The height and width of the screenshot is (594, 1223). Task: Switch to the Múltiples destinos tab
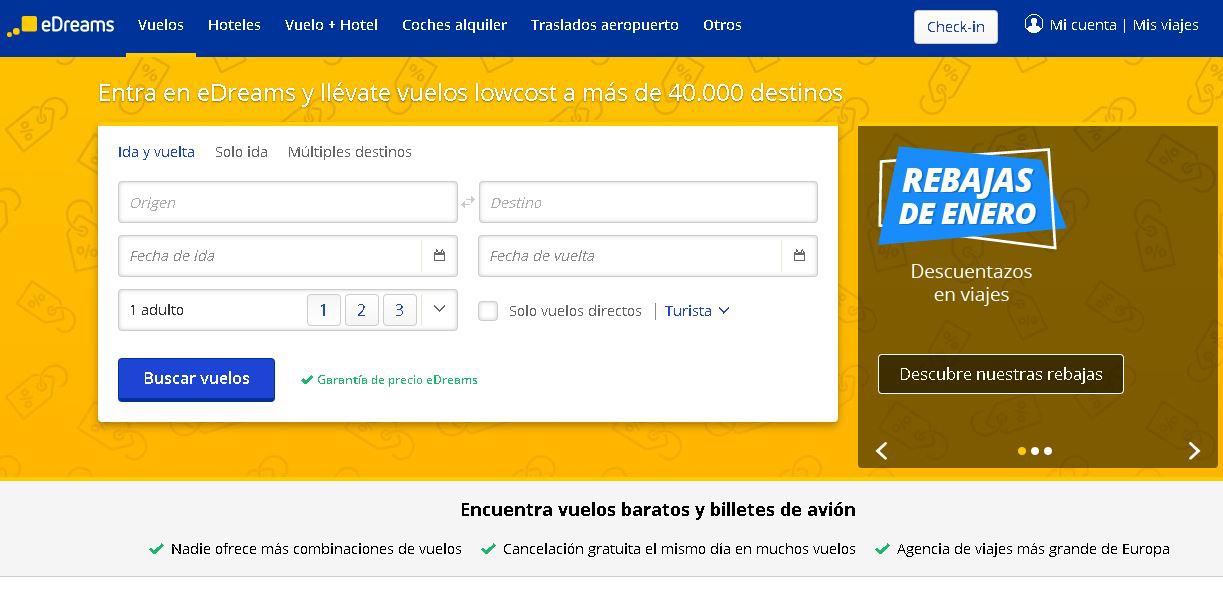point(348,151)
